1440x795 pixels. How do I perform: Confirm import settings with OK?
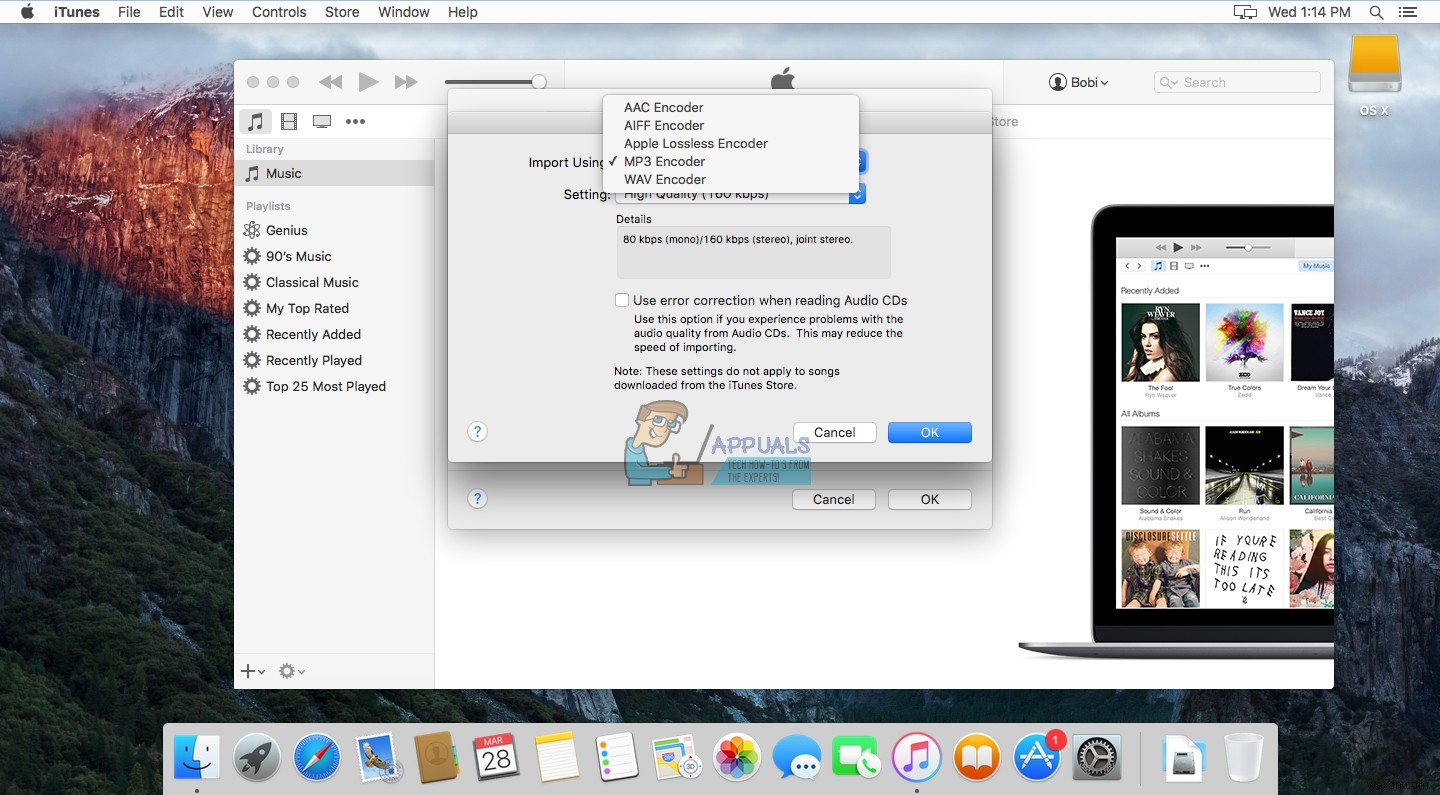pos(929,431)
